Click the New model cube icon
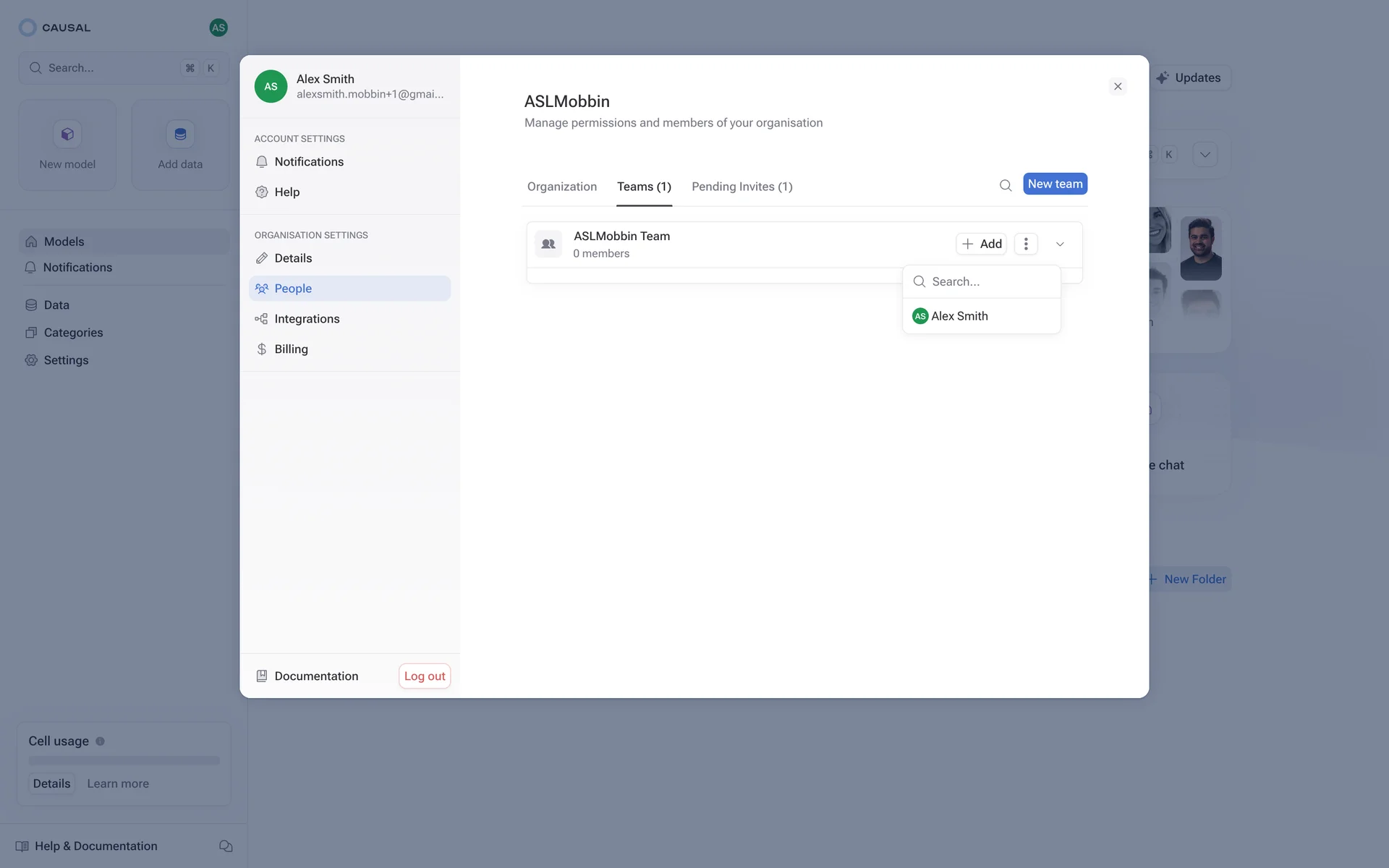The height and width of the screenshot is (868, 1389). (67, 135)
